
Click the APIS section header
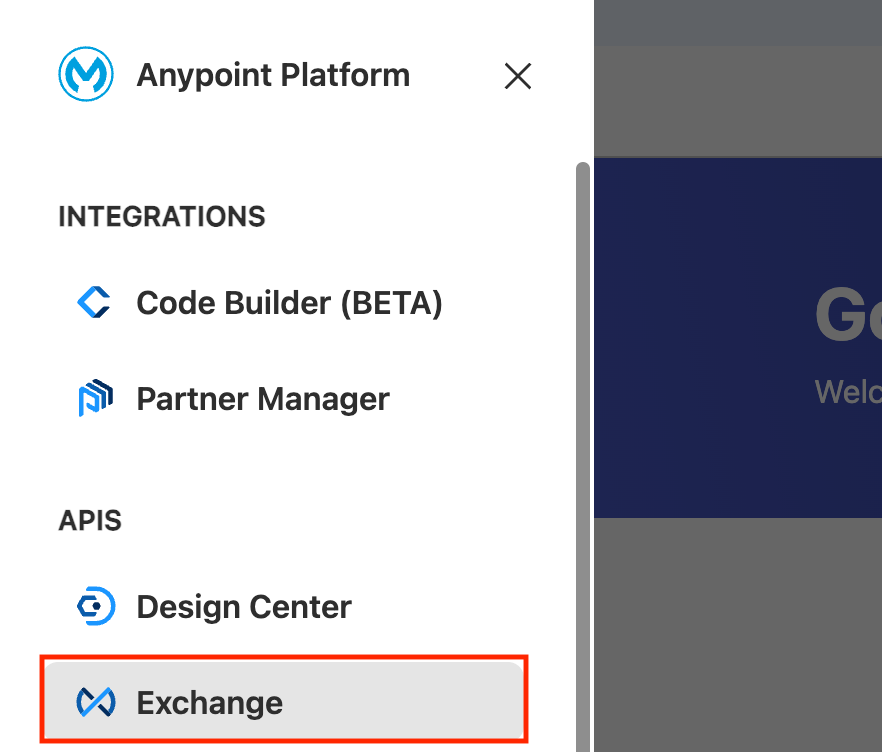(90, 521)
